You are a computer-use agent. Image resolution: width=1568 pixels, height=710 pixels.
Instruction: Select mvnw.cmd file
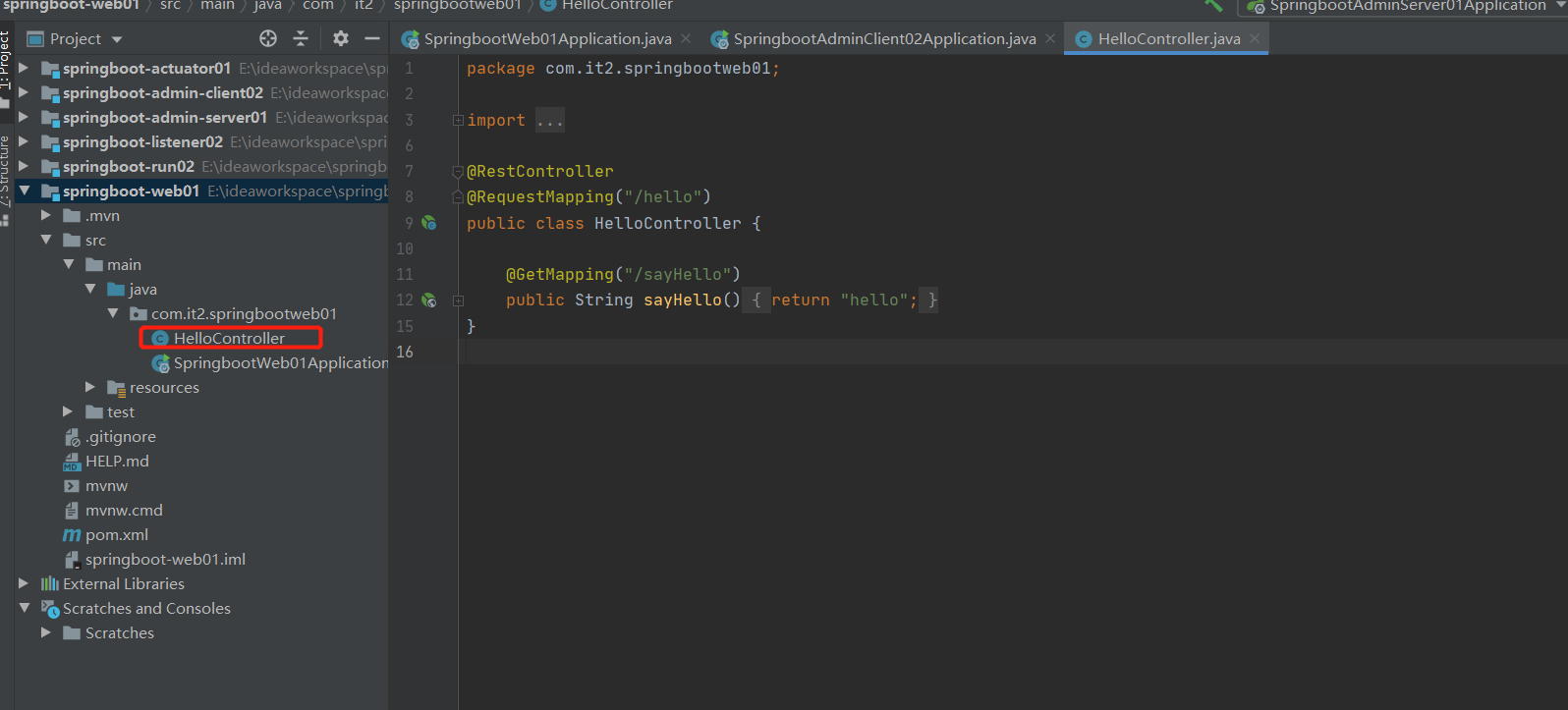point(124,510)
